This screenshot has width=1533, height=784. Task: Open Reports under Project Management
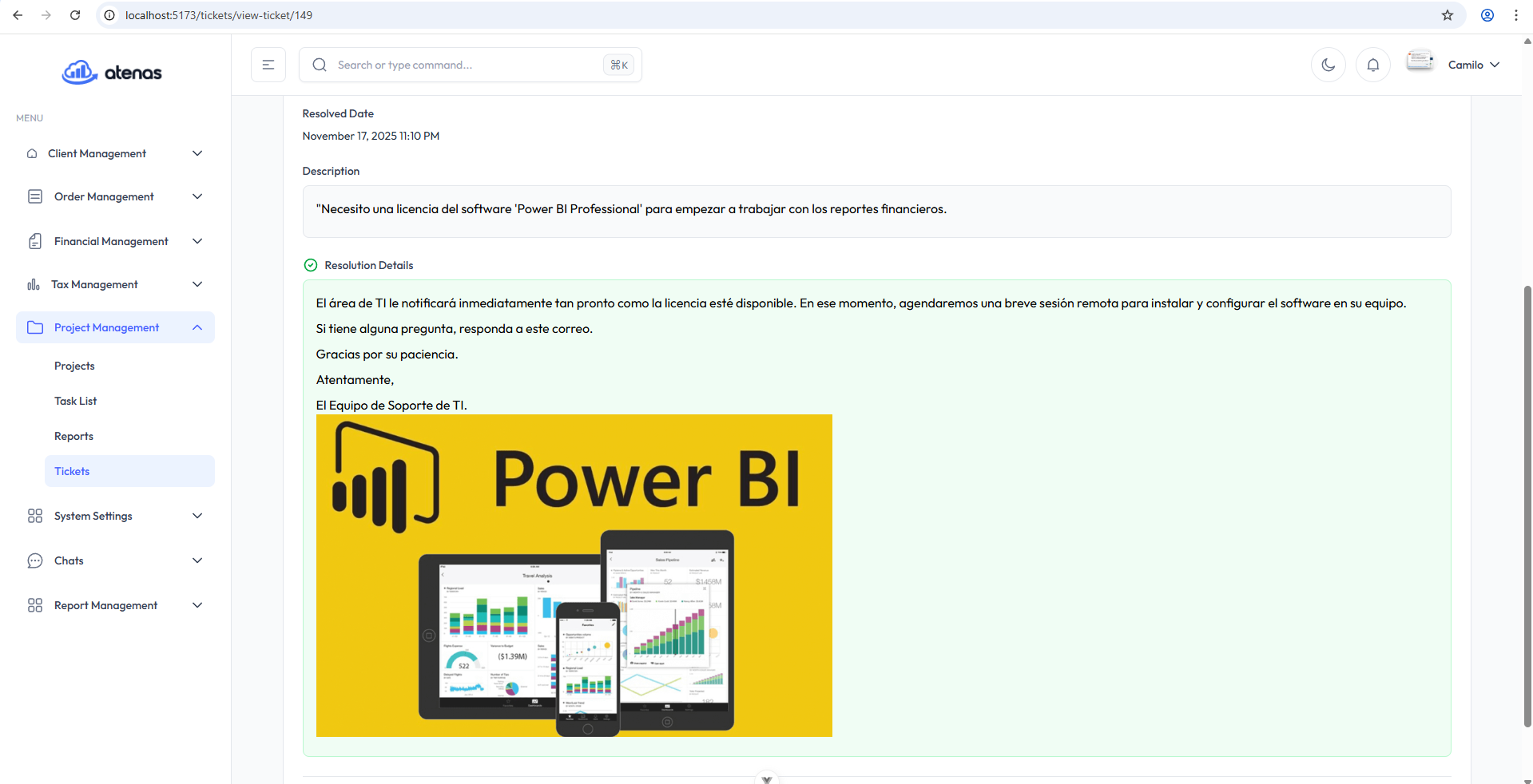[73, 436]
